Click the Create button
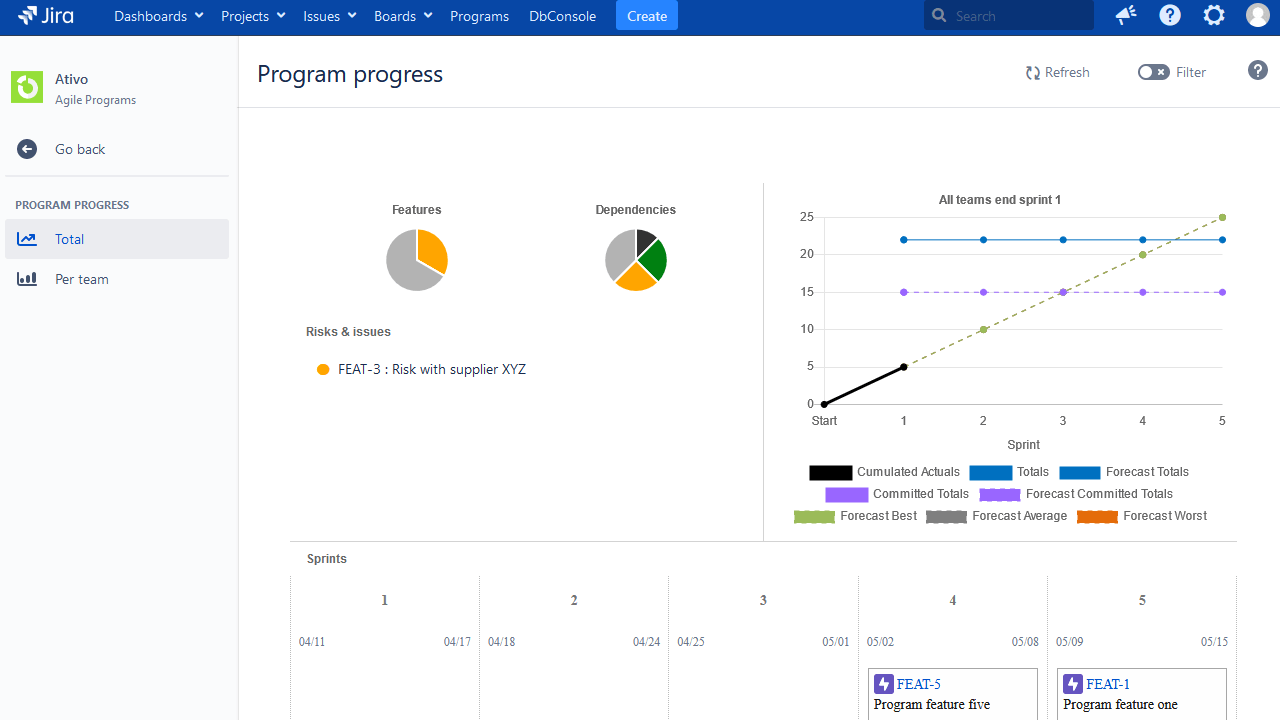 (x=646, y=15)
